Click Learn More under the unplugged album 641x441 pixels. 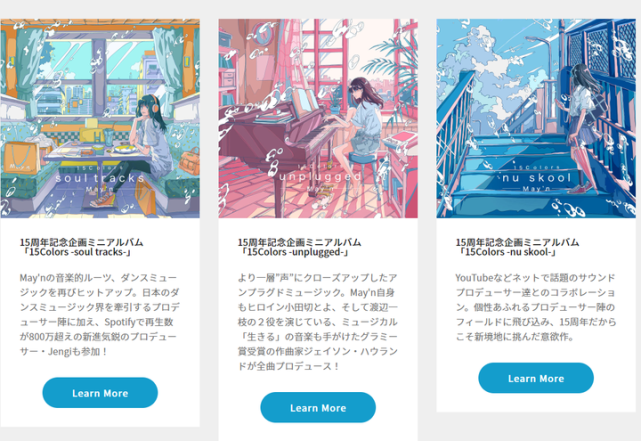pos(318,407)
